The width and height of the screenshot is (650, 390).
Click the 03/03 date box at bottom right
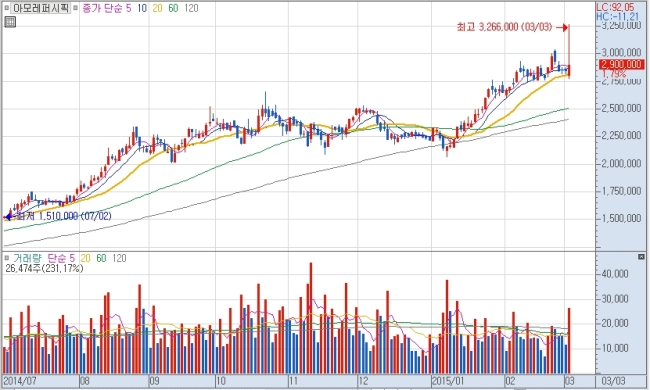[614, 381]
